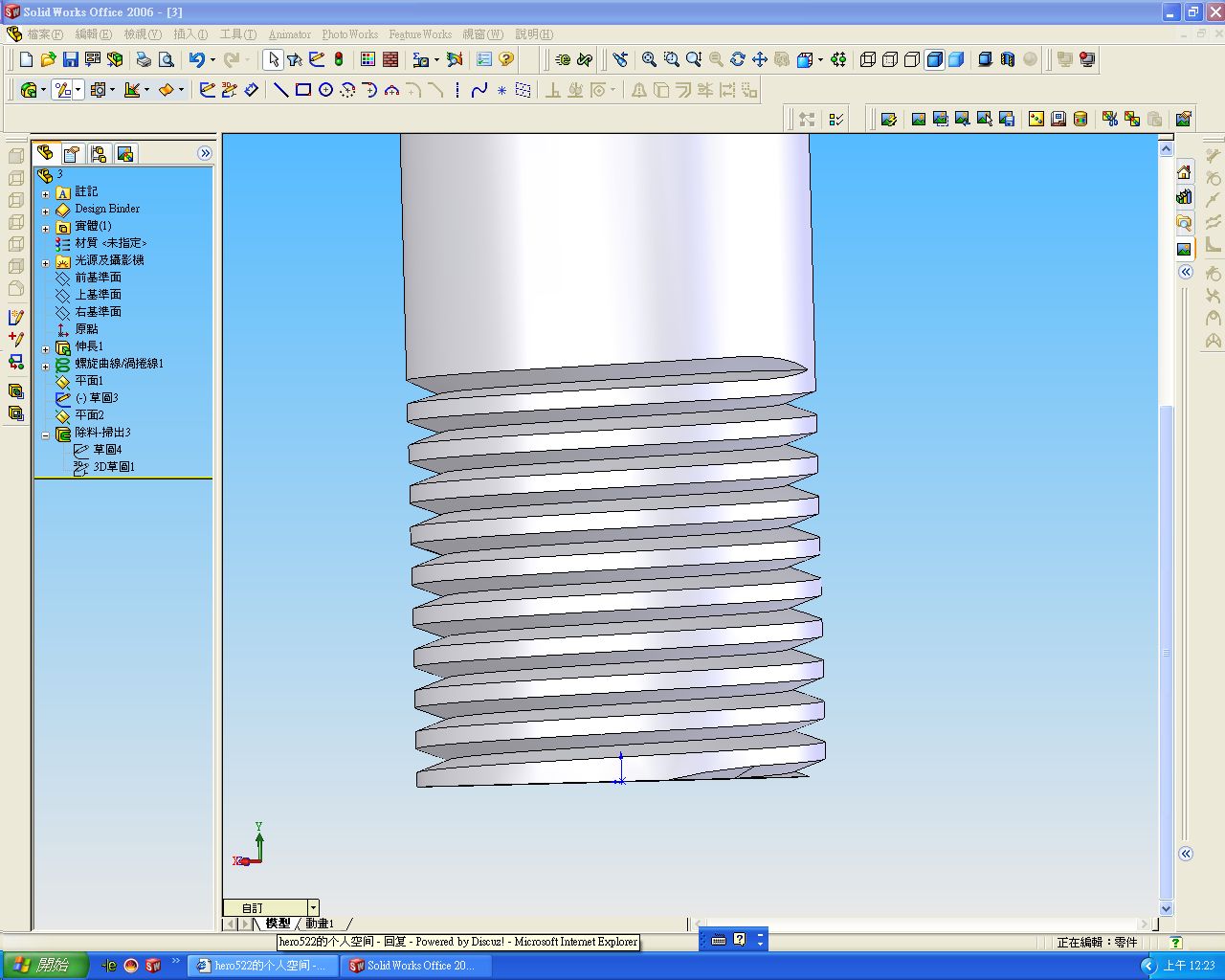Pick the Rectangle sketch tool
The image size is (1225, 980).
click(303, 90)
